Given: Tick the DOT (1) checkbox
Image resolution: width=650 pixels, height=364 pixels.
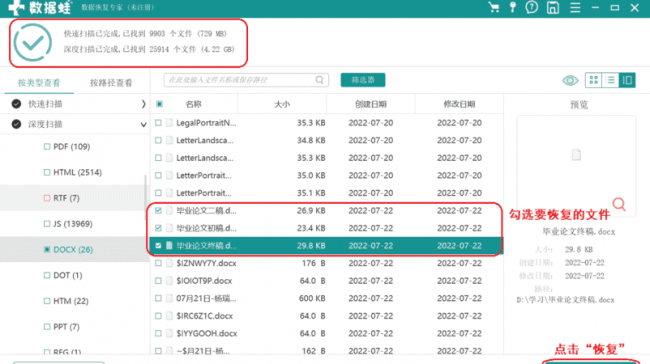Looking at the screenshot, I should (x=47, y=275).
